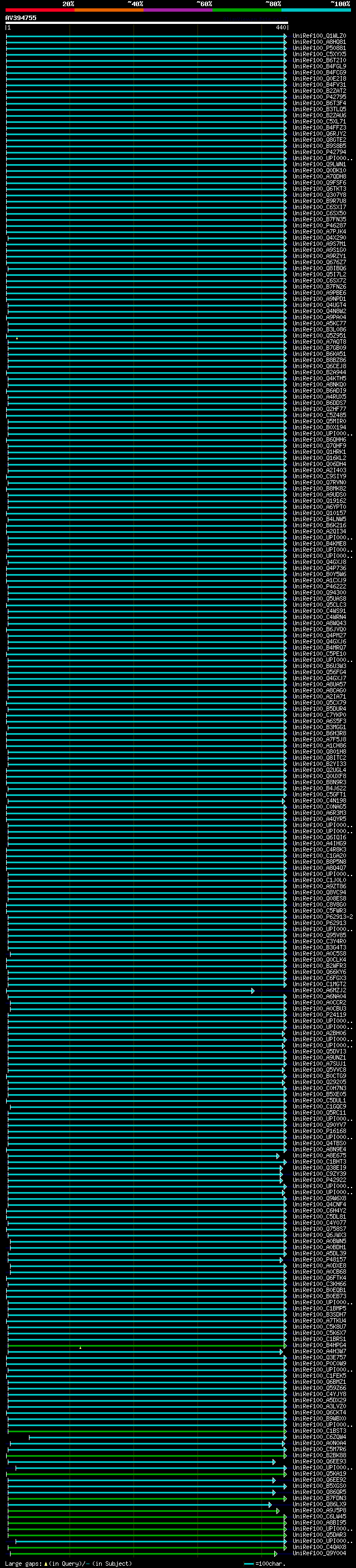Select label UniRef100_Q4TBS0
This screenshot has height=1568, width=356.
click(x=319, y=1143)
